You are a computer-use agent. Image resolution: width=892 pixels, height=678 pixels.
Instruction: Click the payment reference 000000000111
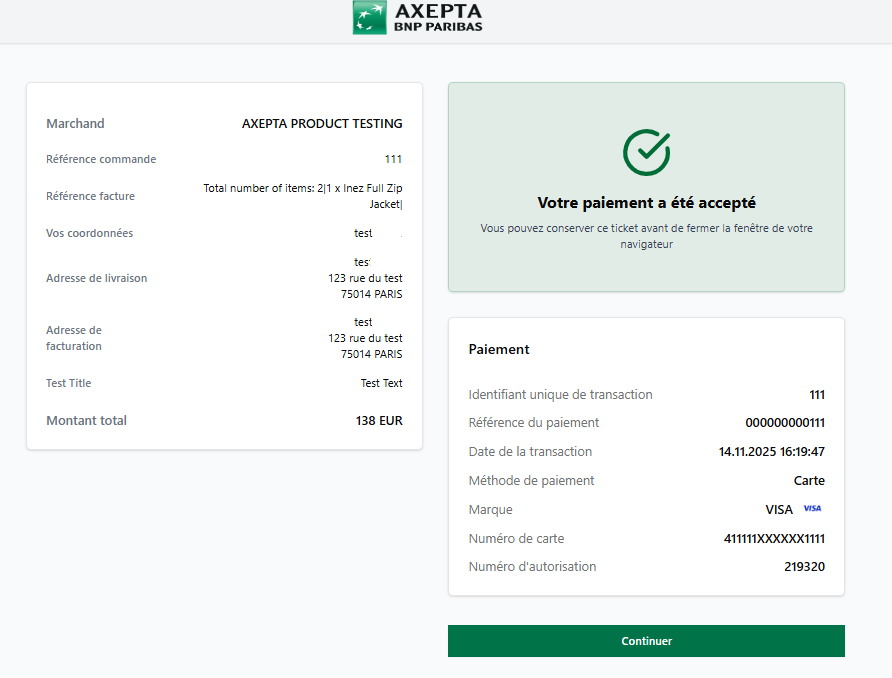coord(784,423)
